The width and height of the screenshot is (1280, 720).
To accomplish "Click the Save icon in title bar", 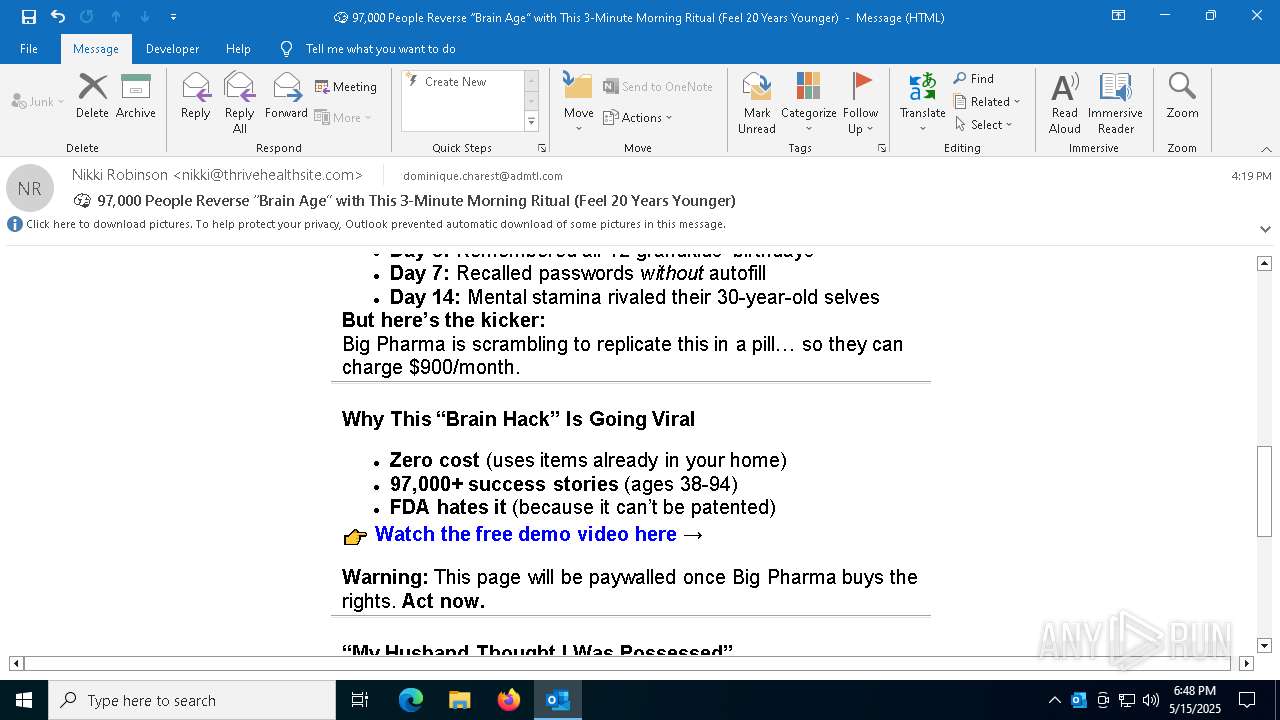I will [29, 17].
